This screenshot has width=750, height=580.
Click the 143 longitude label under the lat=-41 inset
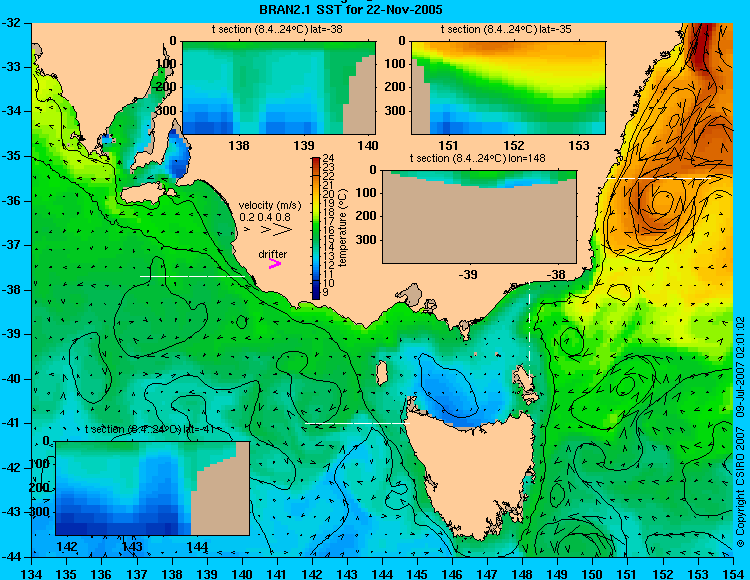[132, 546]
